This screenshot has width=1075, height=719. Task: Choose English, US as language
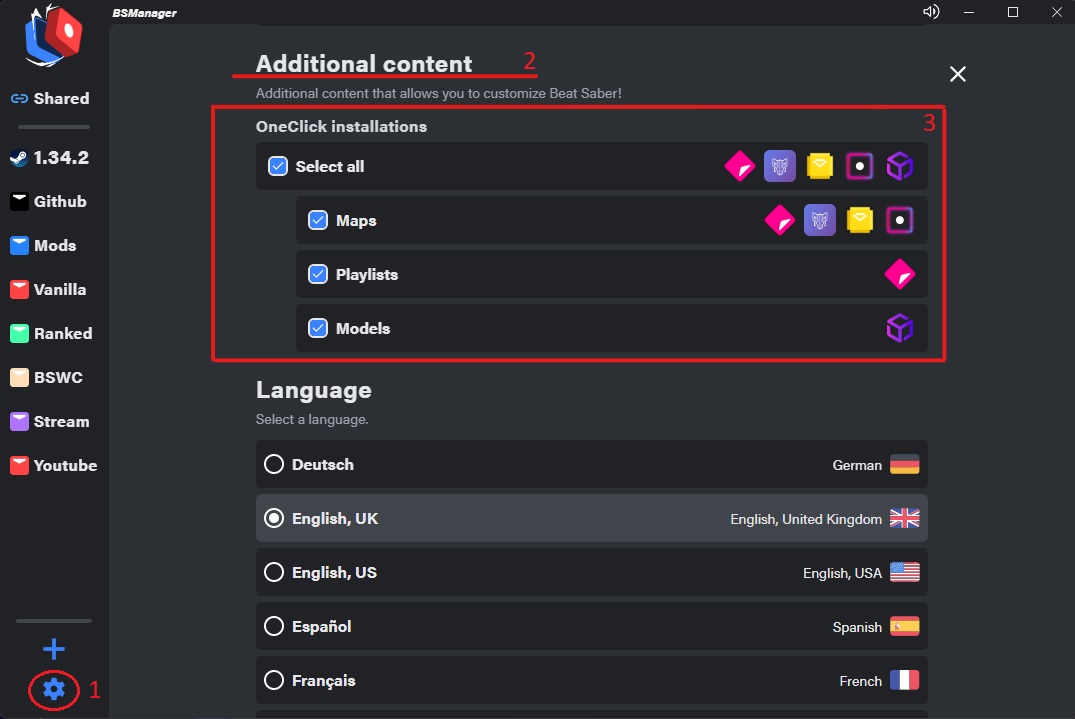tap(274, 573)
